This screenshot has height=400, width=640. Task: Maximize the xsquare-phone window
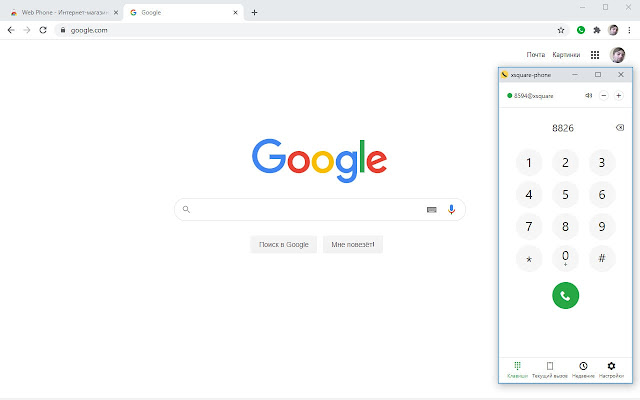coord(598,75)
